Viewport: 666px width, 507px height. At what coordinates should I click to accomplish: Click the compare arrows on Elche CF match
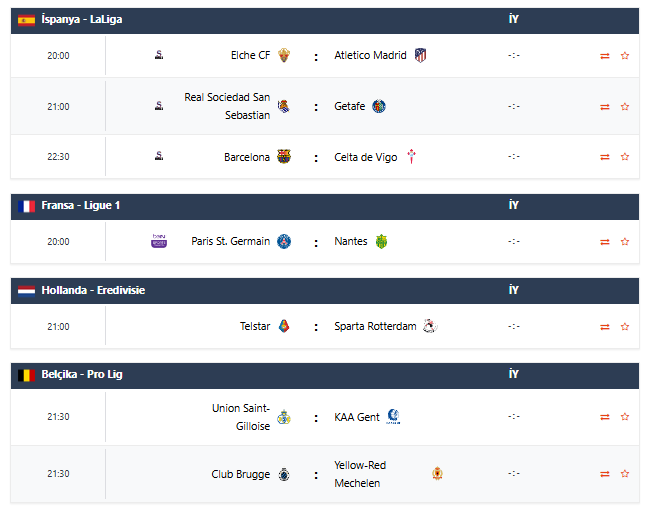(604, 56)
